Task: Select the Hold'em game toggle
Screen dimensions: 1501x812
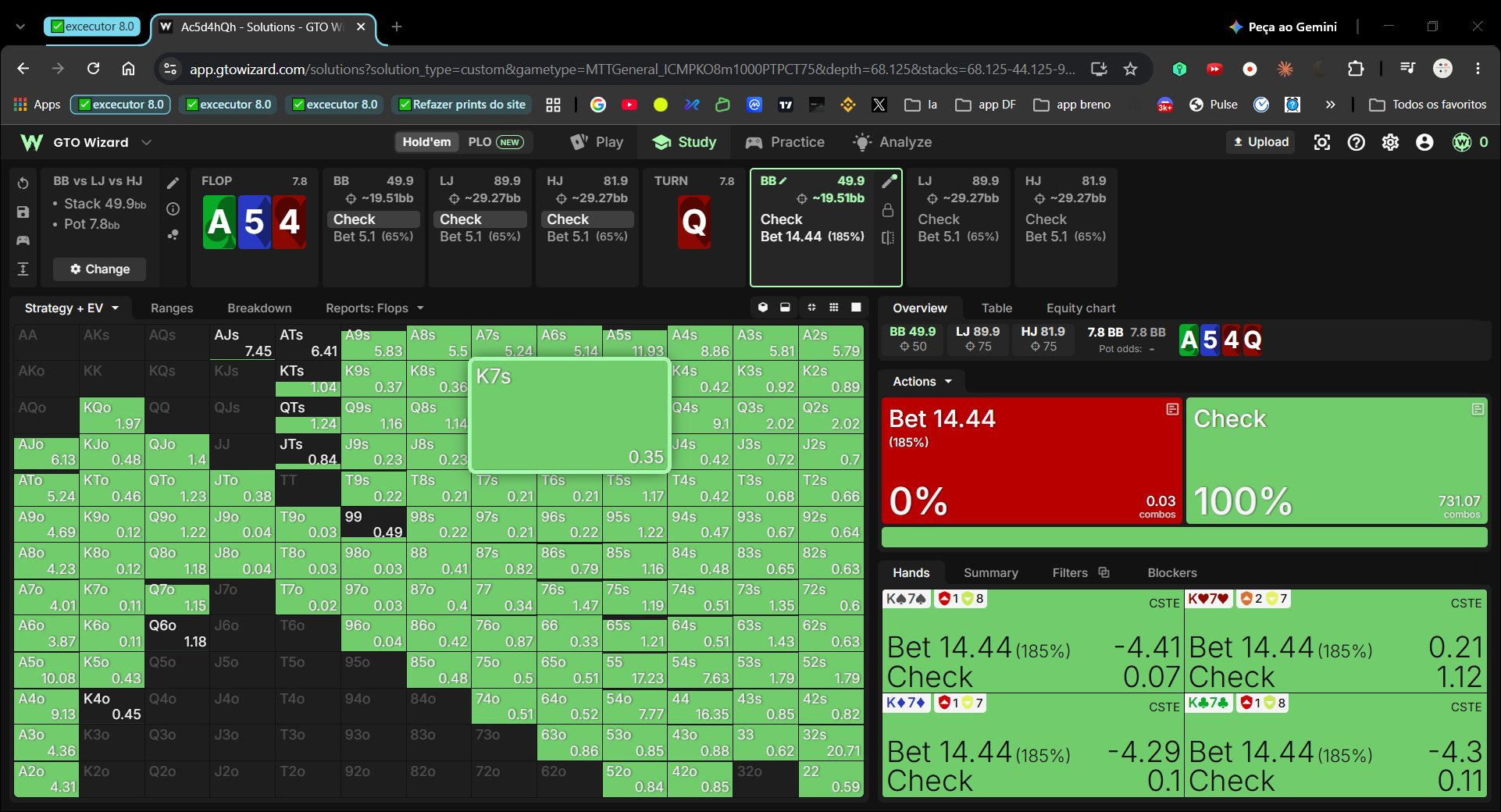Action: [x=426, y=142]
